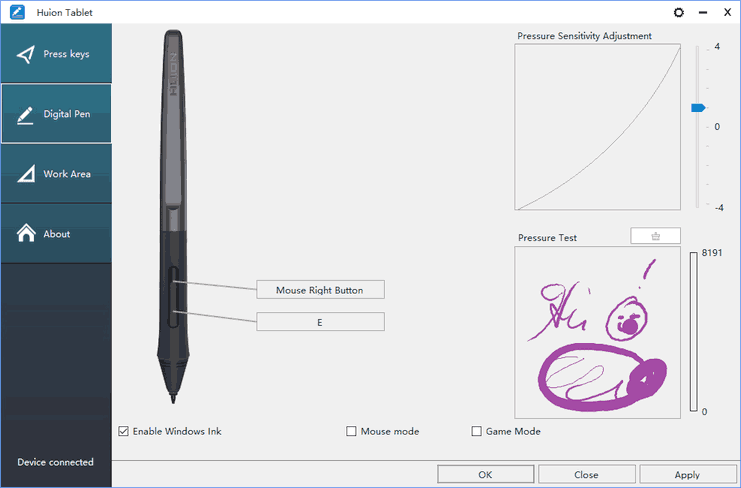Image resolution: width=741 pixels, height=488 pixels.
Task: Click the Apply button
Action: pyautogui.click(x=687, y=475)
